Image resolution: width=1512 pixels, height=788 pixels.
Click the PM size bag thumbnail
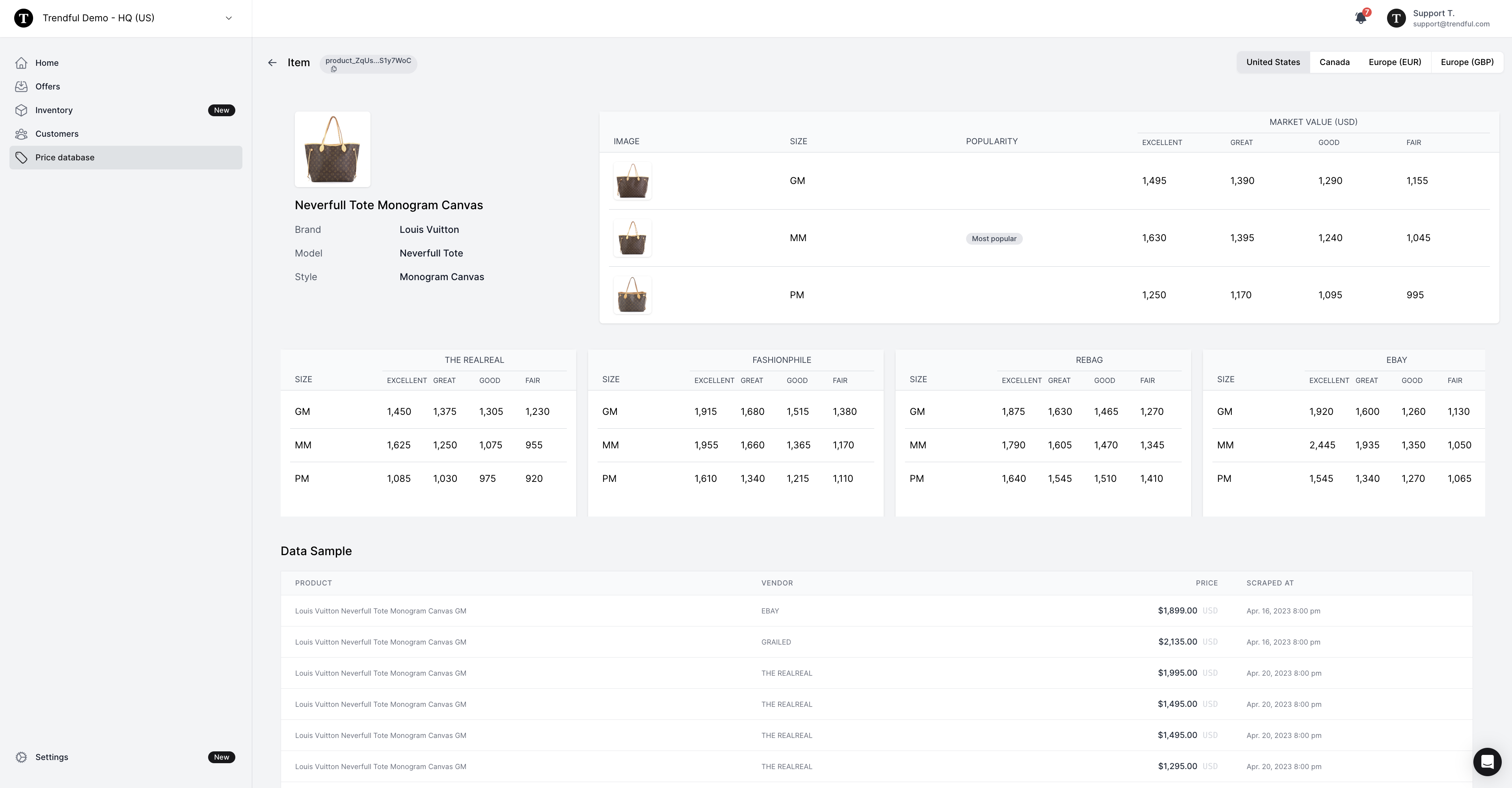click(632, 295)
